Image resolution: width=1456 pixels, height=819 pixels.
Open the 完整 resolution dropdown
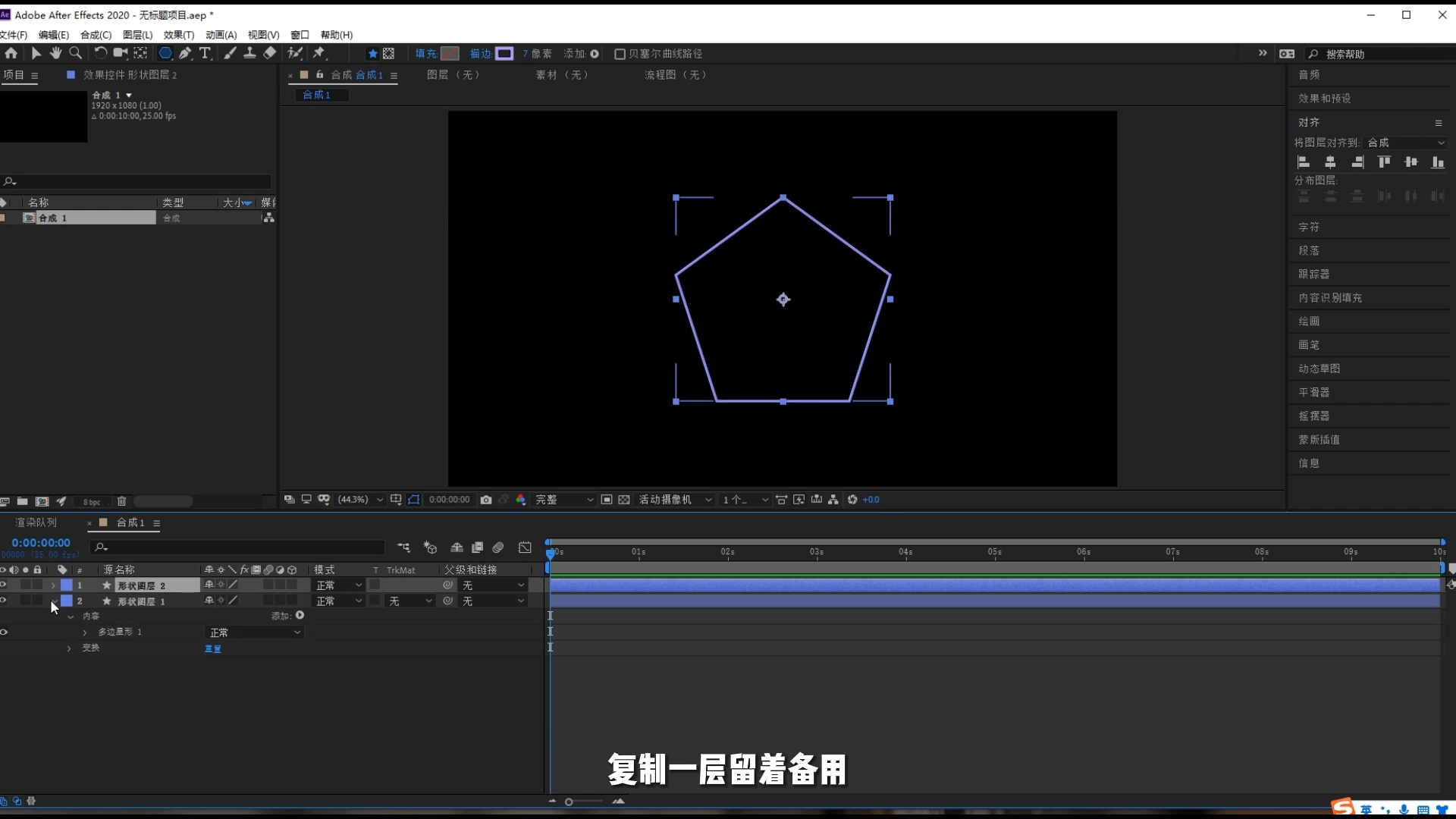pos(564,500)
